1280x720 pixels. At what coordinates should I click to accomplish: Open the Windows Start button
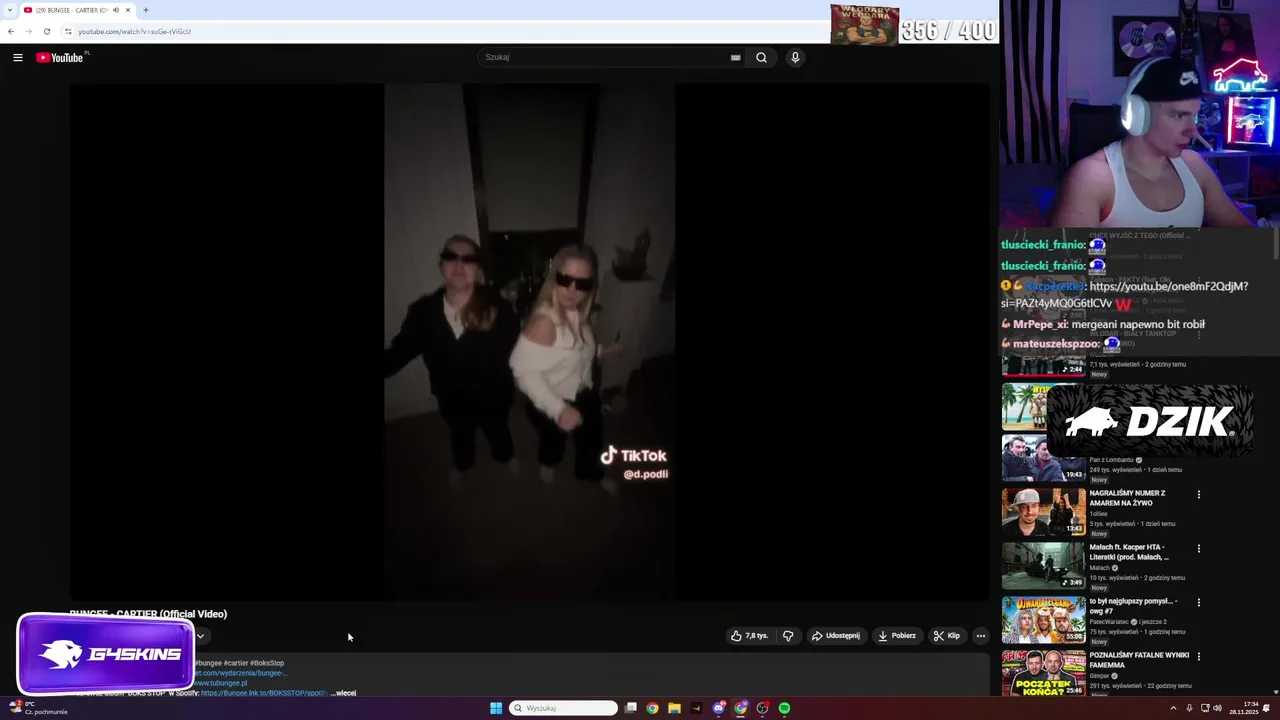pos(496,708)
